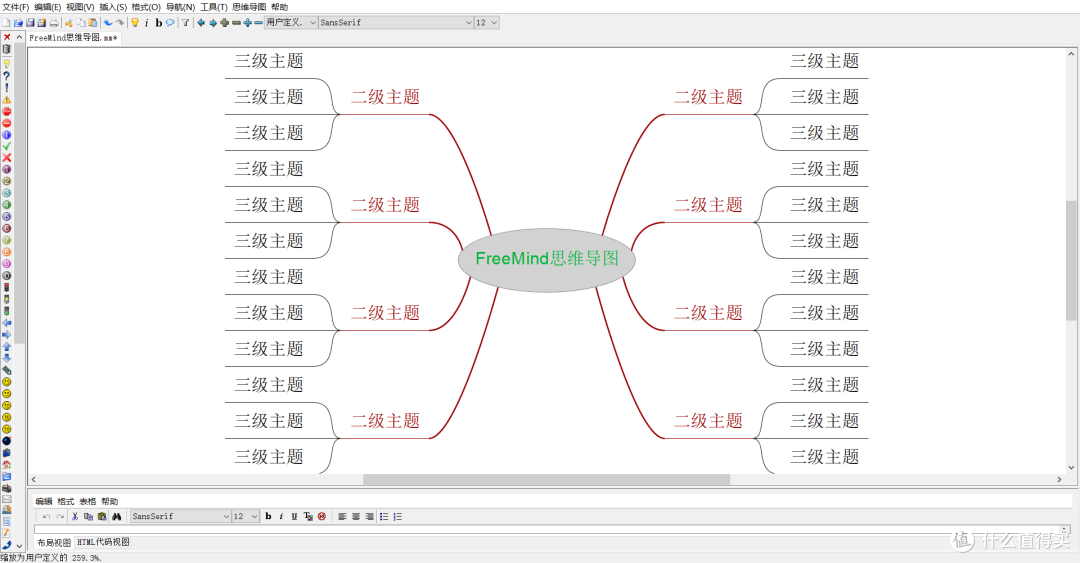1080x563 pixels.
Task: Toggle italic 'i' in the top toolbar
Action: pyautogui.click(x=147, y=23)
